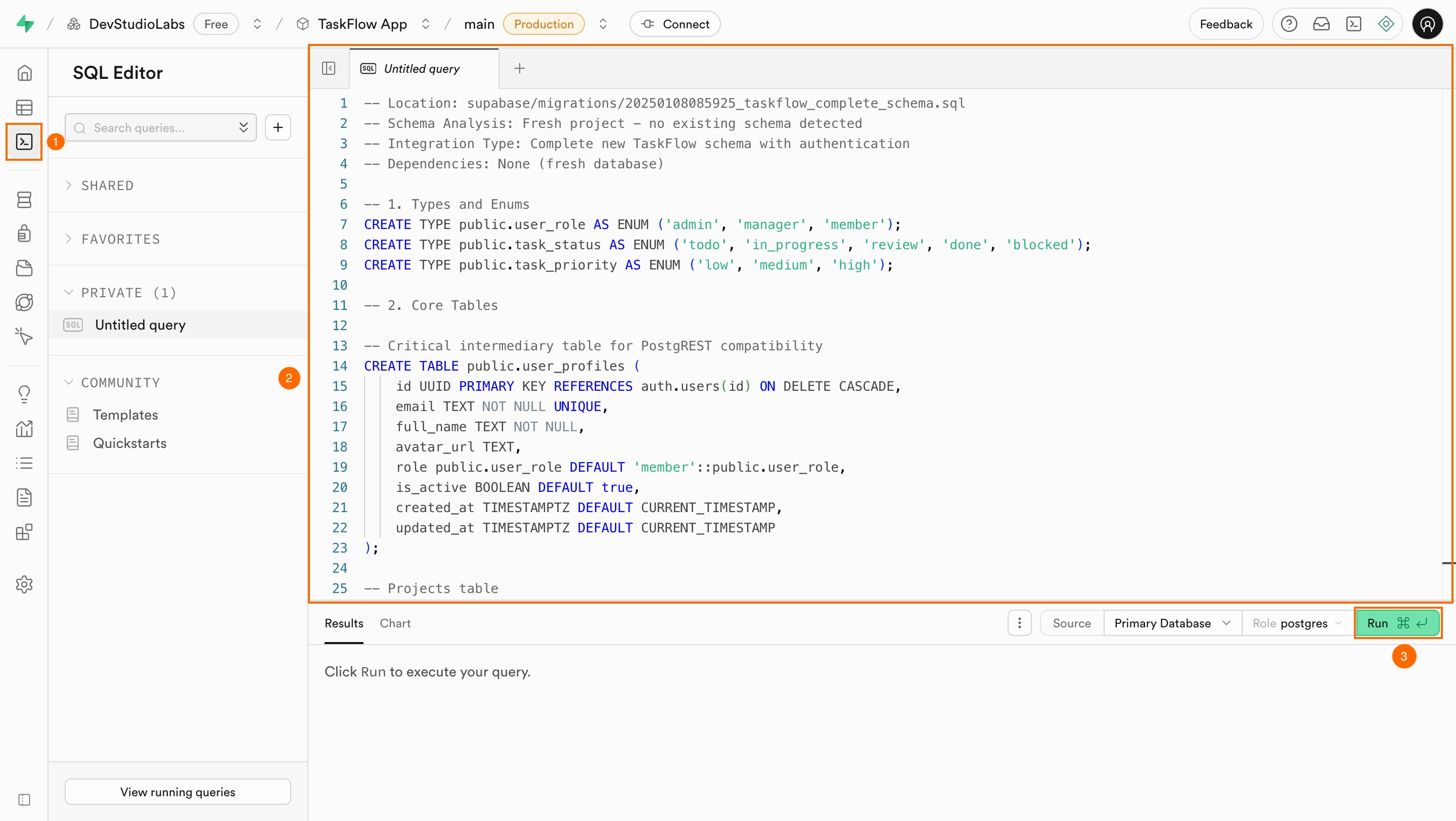Screen dimensions: 1456x821
Task: Open the Storage section in sidebar
Action: (x=24, y=268)
